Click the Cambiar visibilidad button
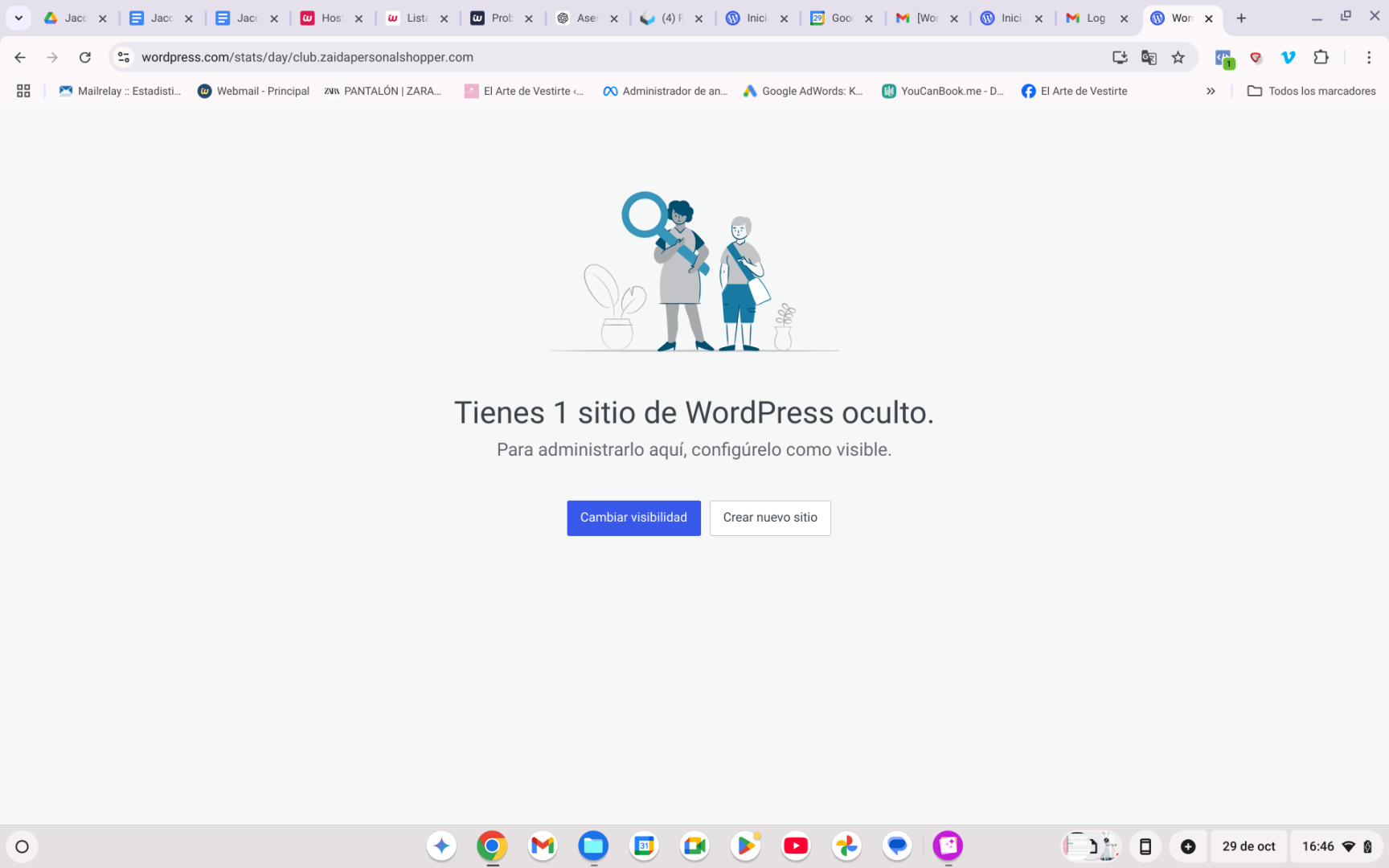Image resolution: width=1389 pixels, height=868 pixels. click(x=633, y=518)
